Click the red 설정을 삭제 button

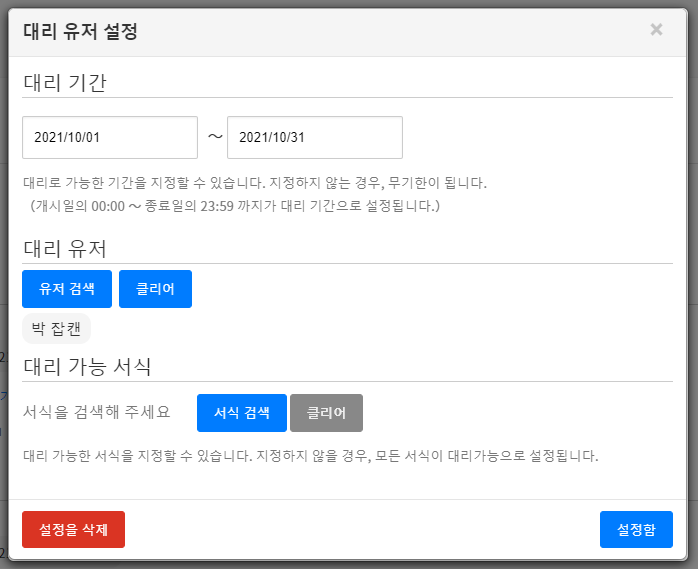click(x=73, y=529)
